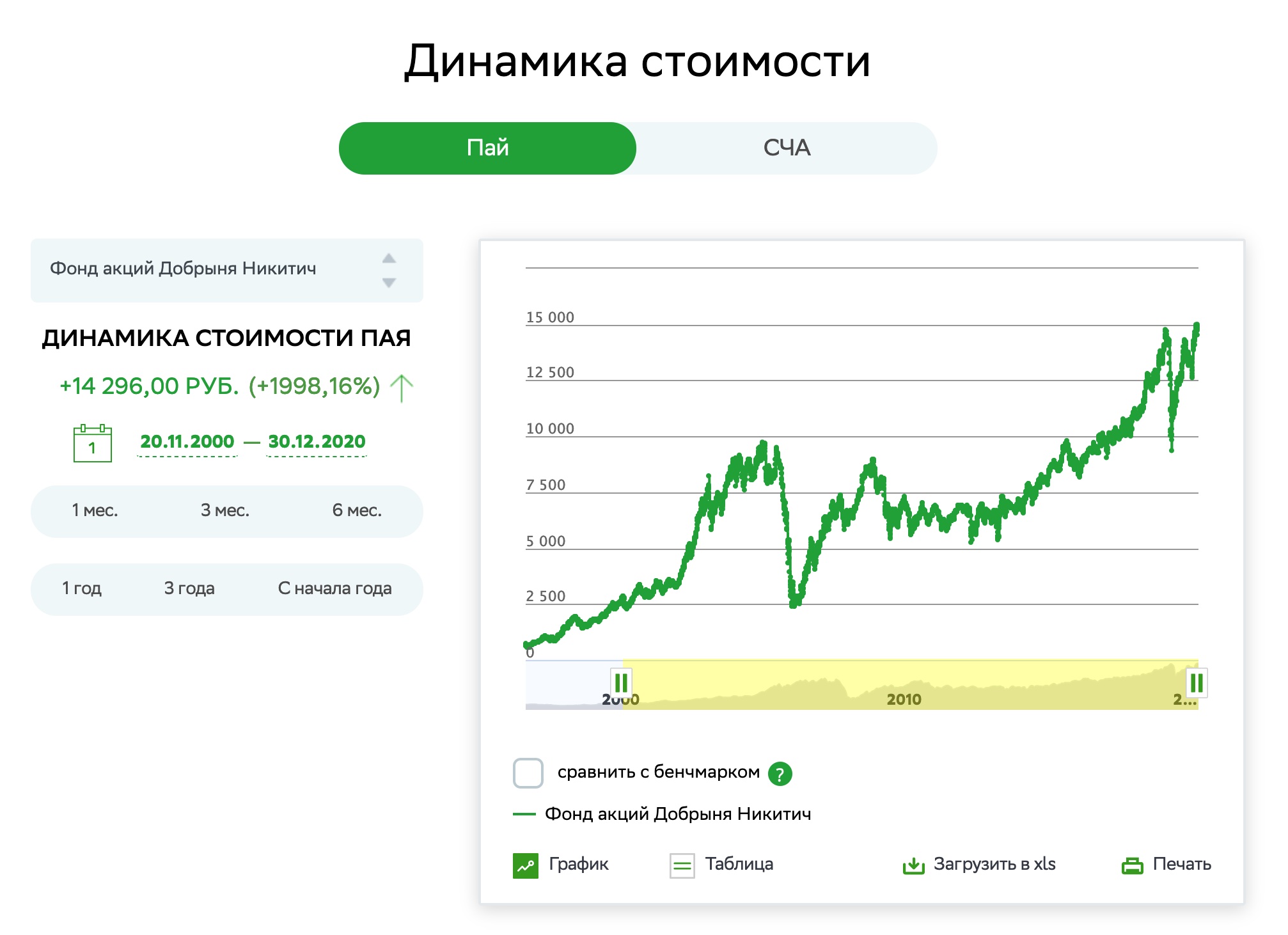The image size is (1288, 935).
Task: Select the 3 года period
Action: [189, 589]
